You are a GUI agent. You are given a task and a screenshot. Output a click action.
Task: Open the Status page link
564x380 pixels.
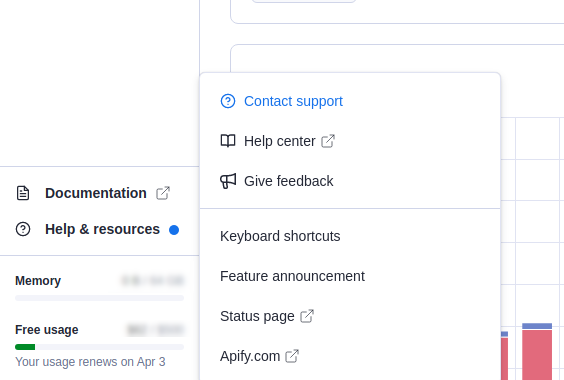(350, 316)
